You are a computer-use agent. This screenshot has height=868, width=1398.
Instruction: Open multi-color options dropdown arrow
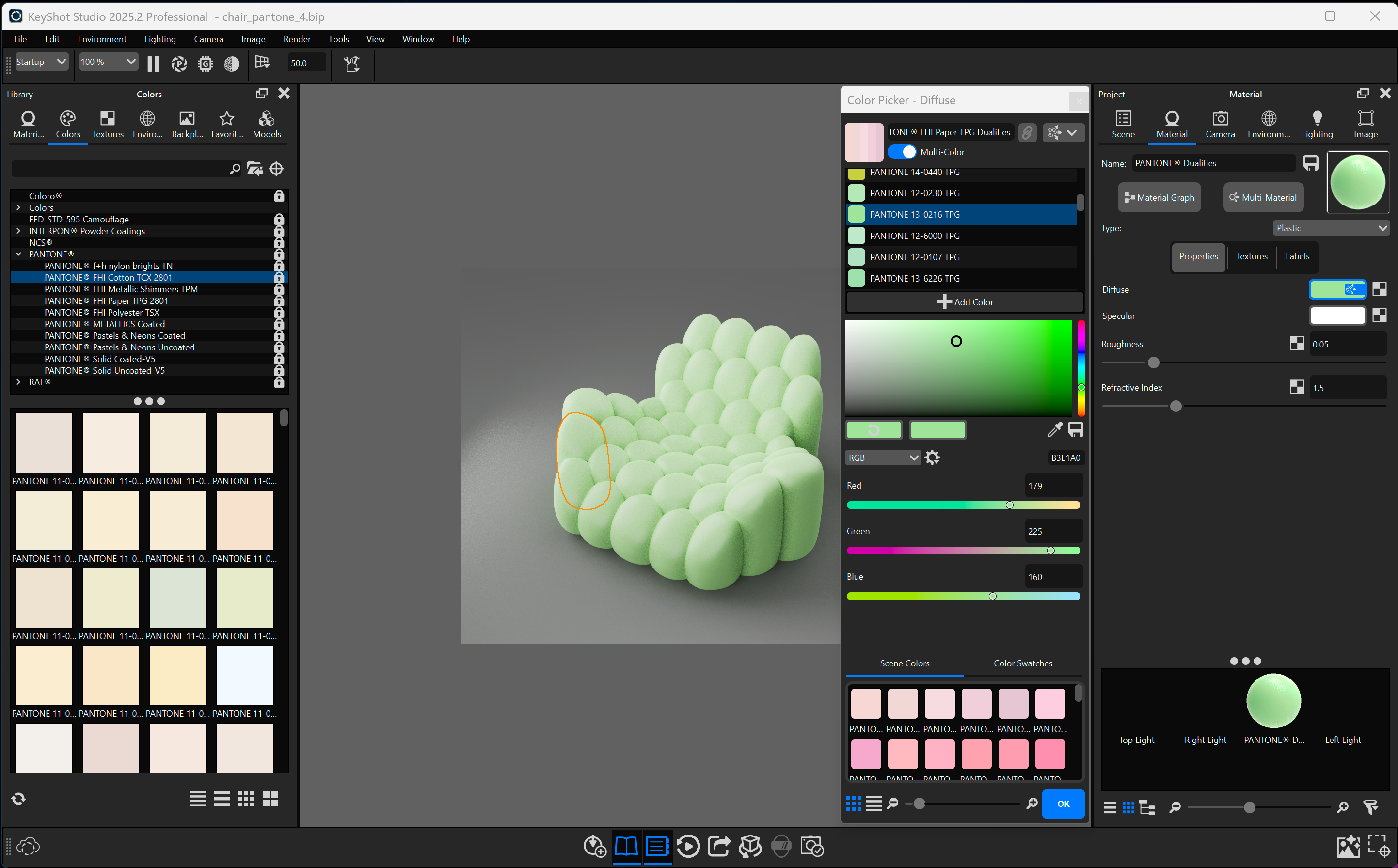pos(1071,133)
